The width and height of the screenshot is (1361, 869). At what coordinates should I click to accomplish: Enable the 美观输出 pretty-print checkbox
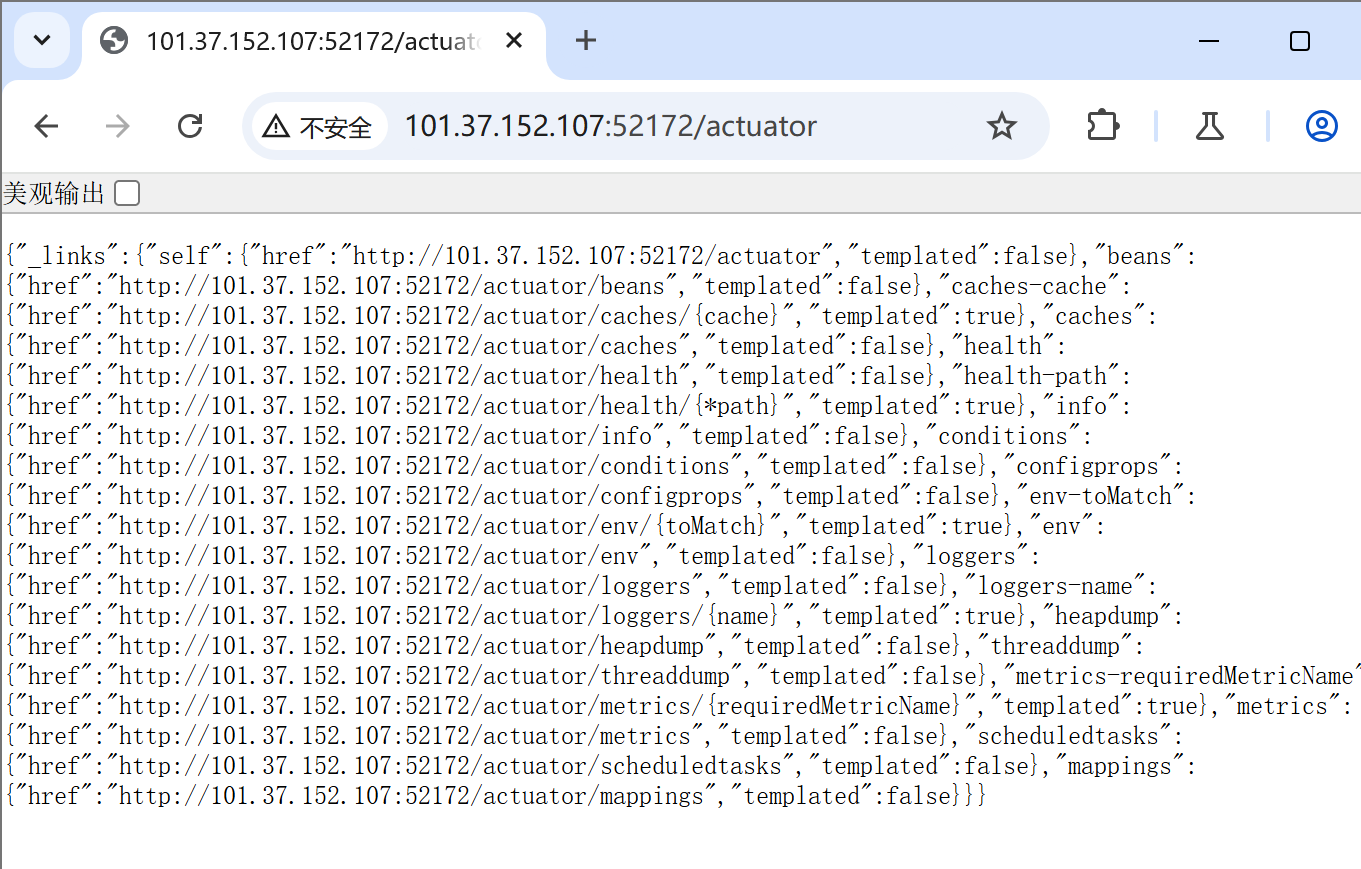tap(126, 192)
